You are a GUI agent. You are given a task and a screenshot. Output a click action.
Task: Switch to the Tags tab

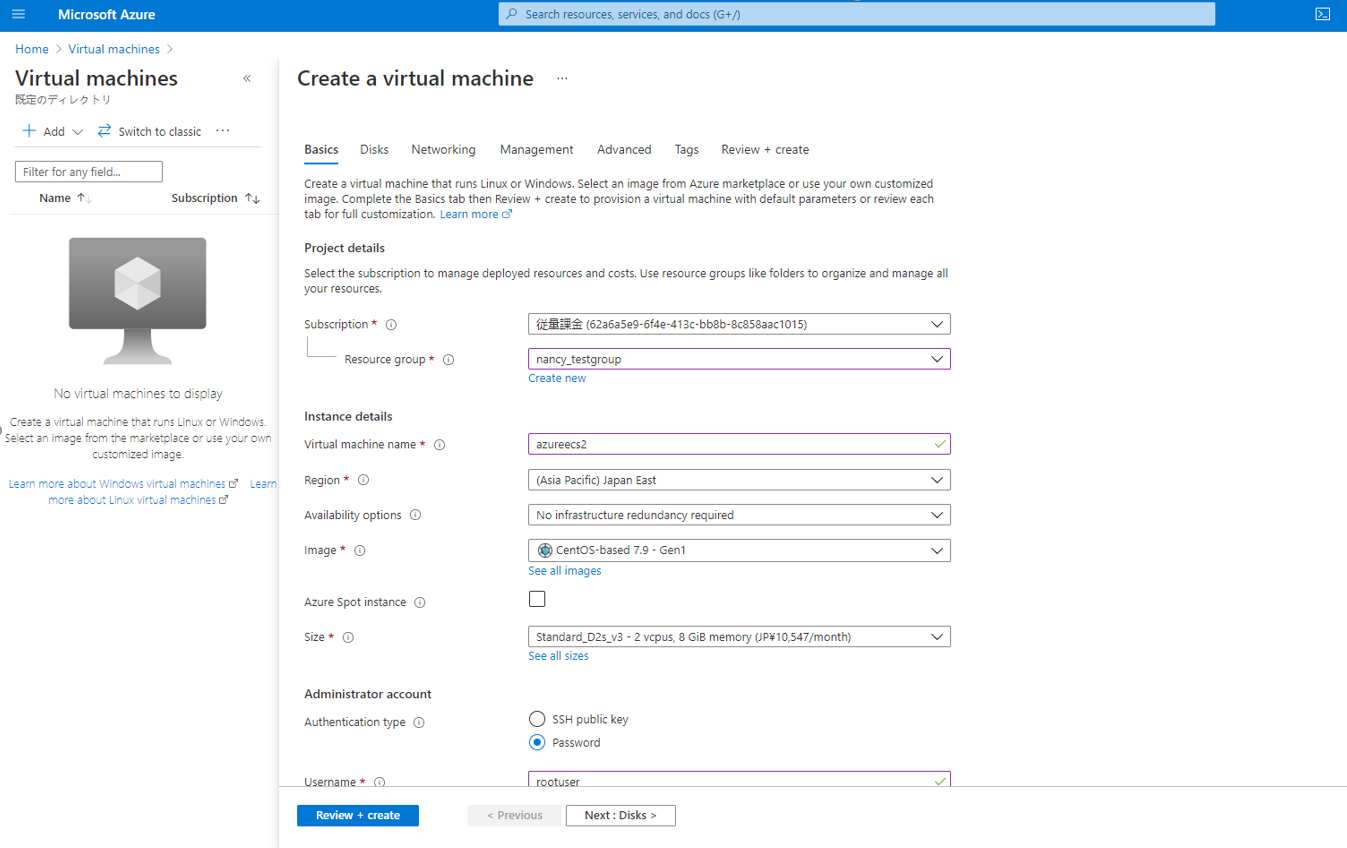[686, 150]
